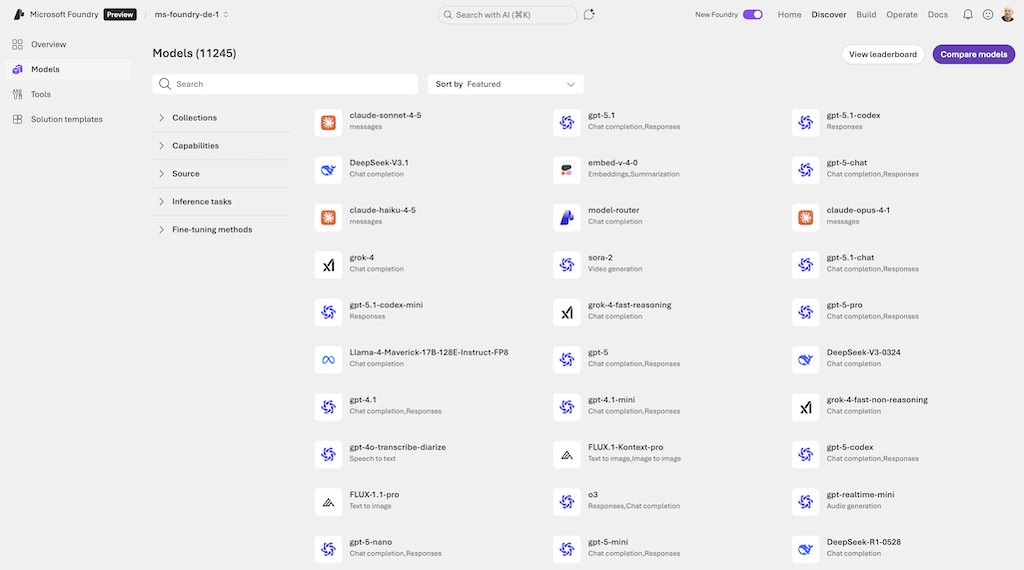The width and height of the screenshot is (1024, 570).
Task: Open the DeepSeek-V3.1 whale icon
Action: click(328, 170)
